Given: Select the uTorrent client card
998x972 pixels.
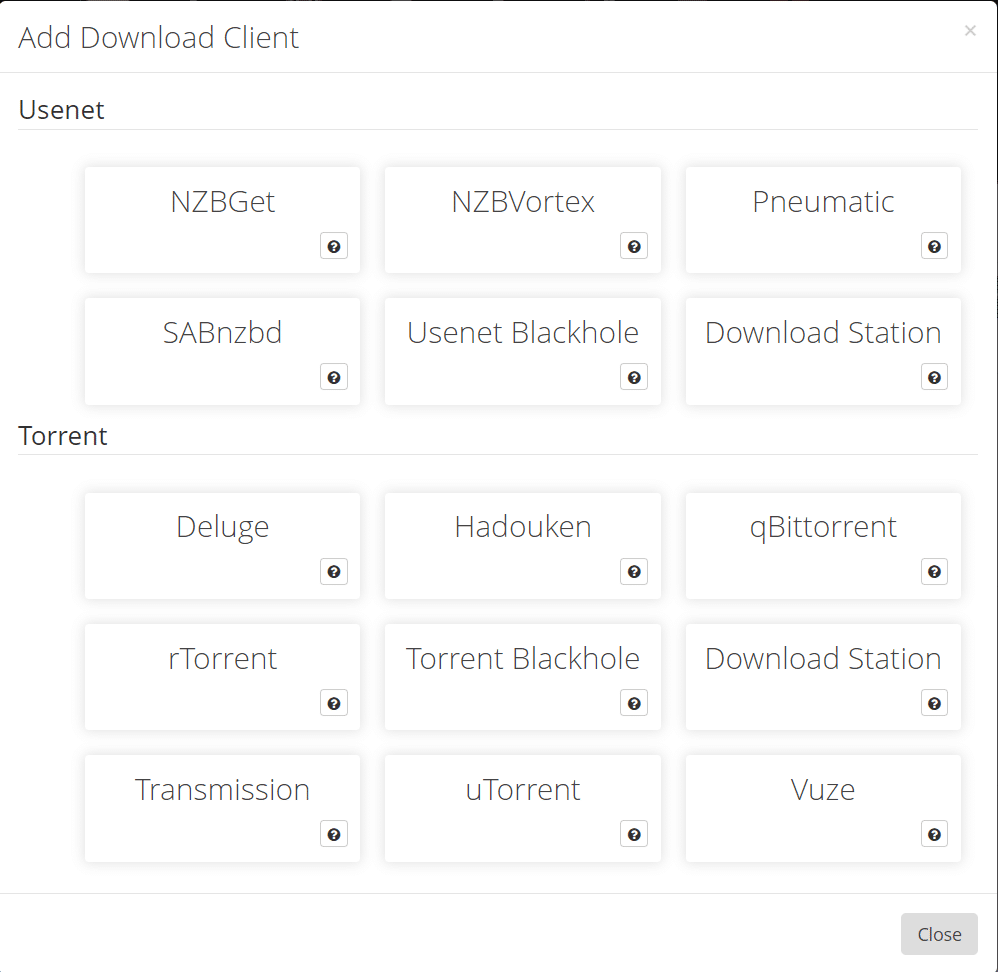Looking at the screenshot, I should click(x=523, y=808).
